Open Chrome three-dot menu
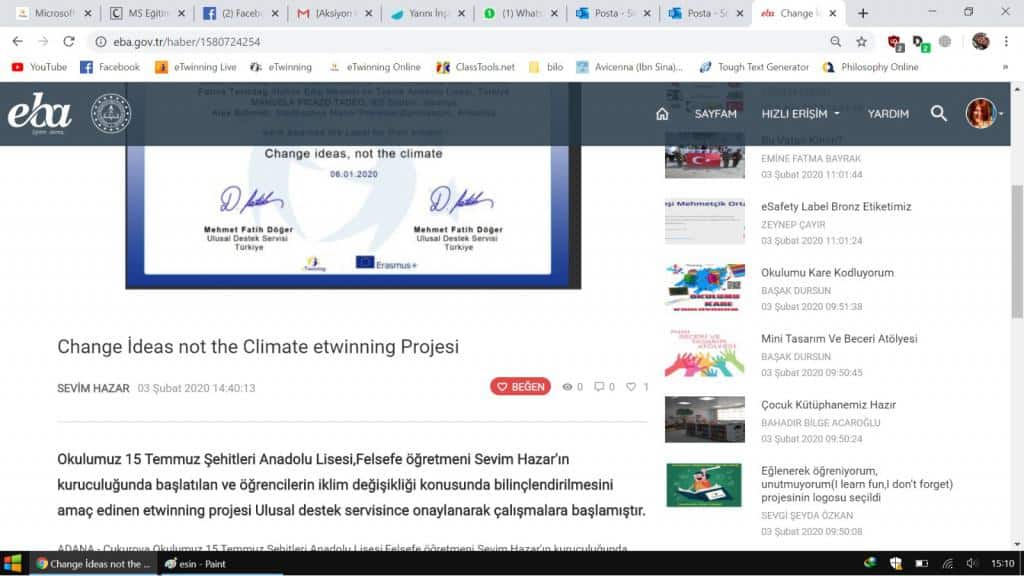 tap(1006, 41)
